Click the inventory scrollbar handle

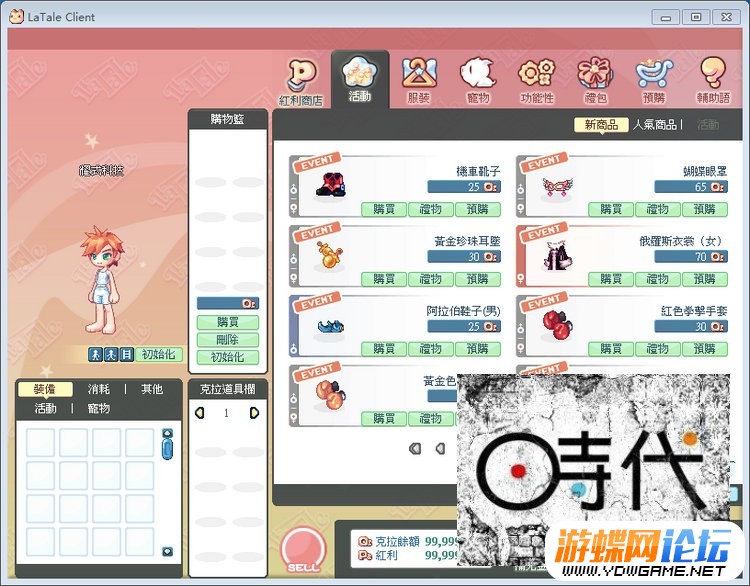coord(167,449)
